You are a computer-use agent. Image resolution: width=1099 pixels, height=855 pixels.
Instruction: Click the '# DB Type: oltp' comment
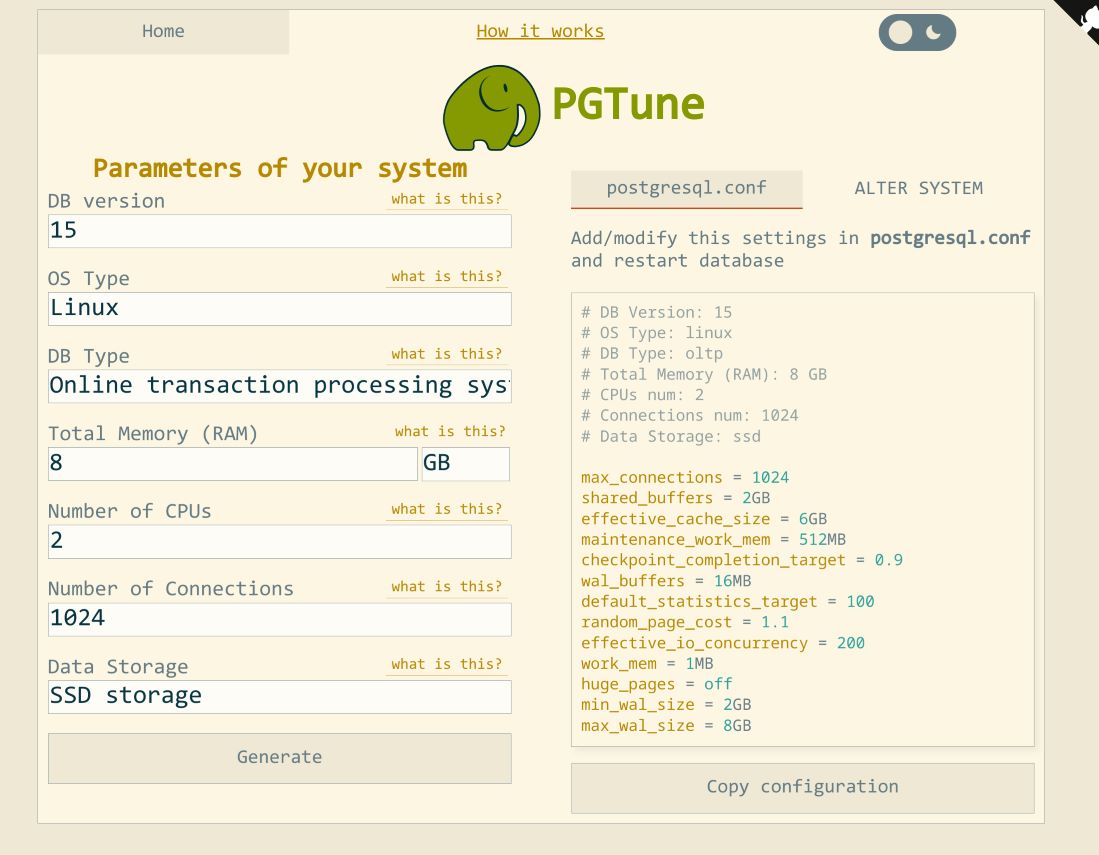point(652,354)
